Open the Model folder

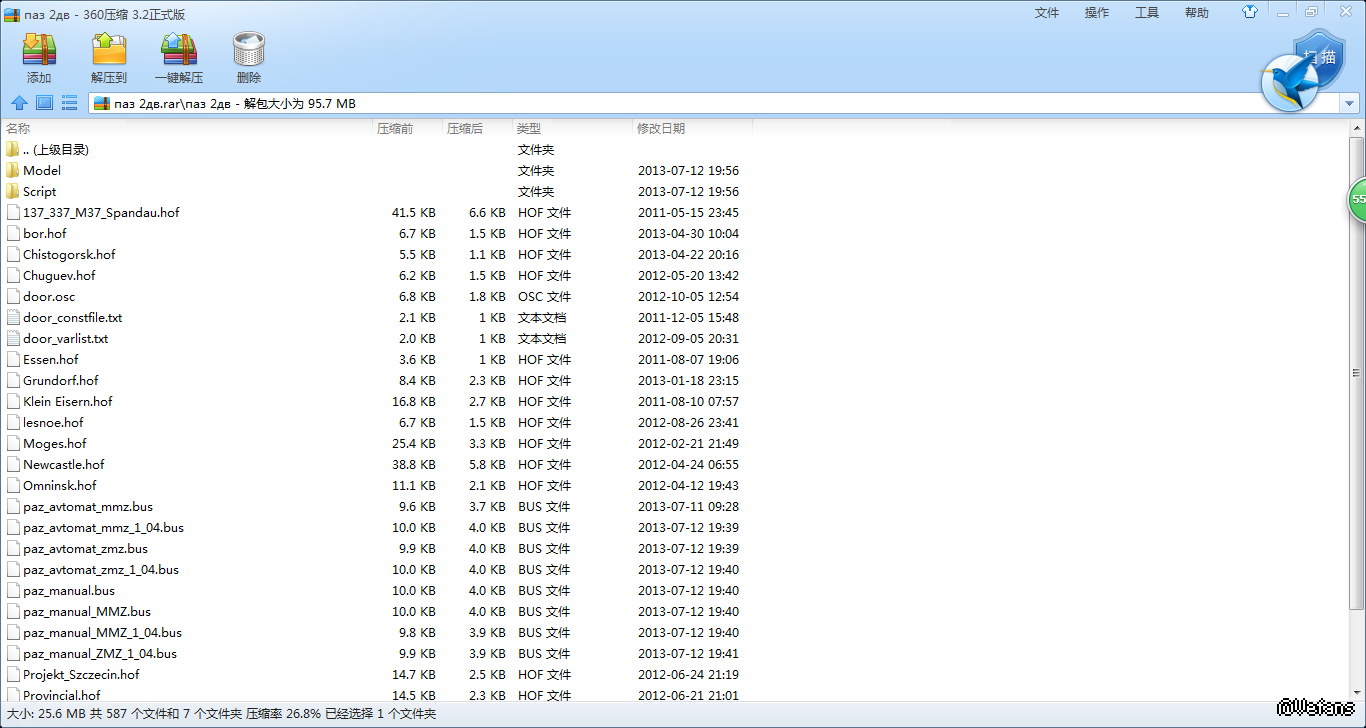point(41,171)
